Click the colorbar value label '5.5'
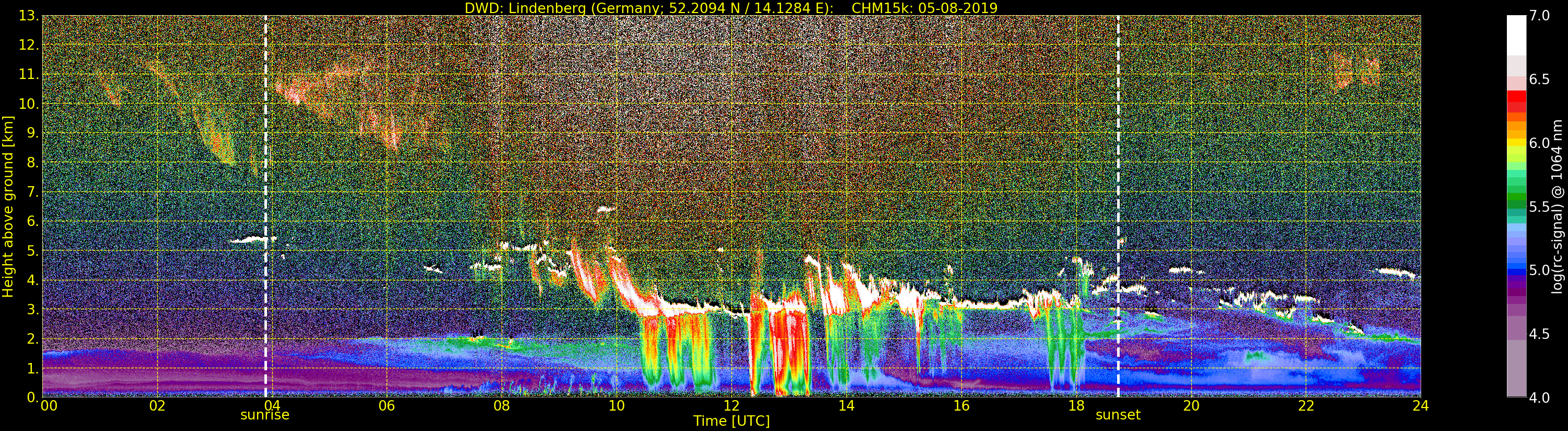The image size is (1568, 431). point(1539,207)
